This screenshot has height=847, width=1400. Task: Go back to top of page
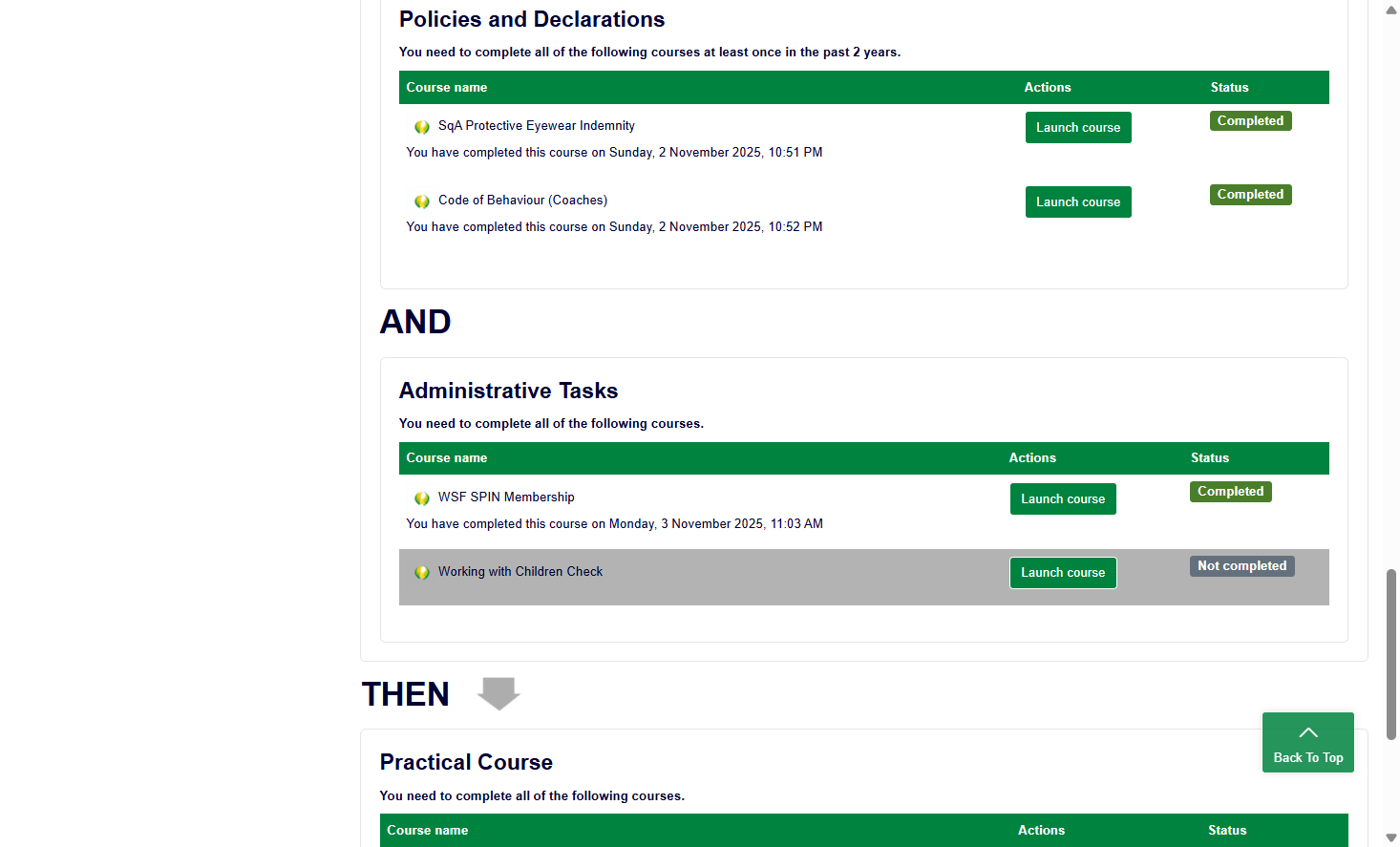1308,743
